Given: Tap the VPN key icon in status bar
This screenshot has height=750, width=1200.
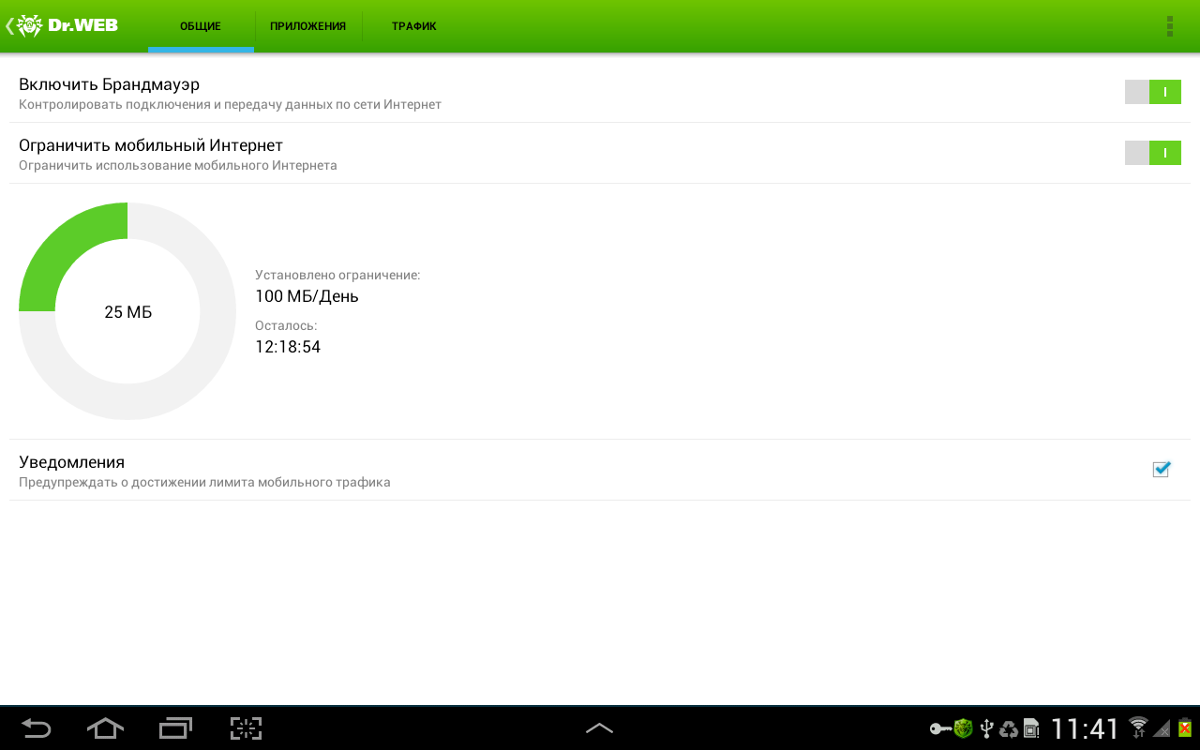Looking at the screenshot, I should [x=940, y=728].
